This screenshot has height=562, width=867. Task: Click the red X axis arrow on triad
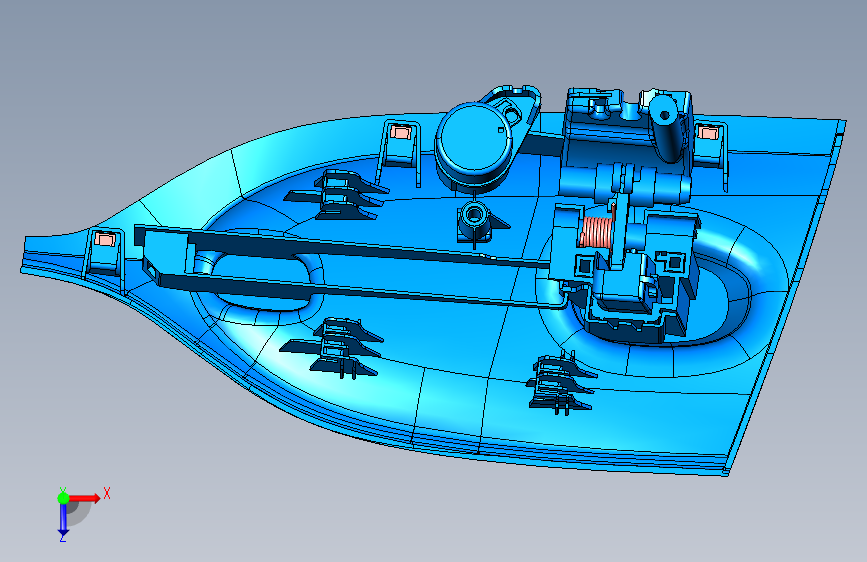click(x=84, y=498)
